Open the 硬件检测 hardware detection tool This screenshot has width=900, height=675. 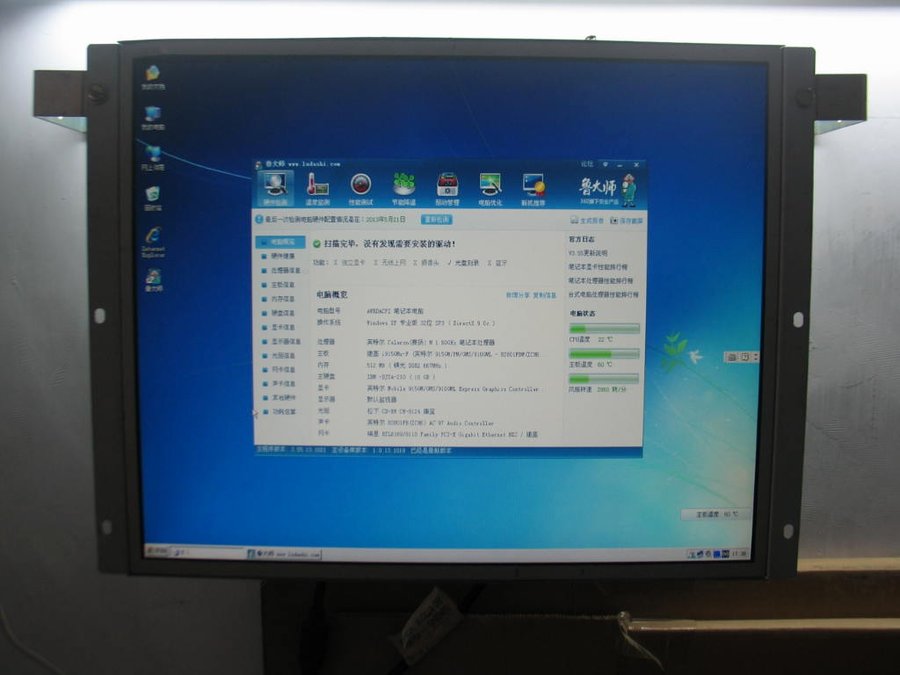[275, 189]
